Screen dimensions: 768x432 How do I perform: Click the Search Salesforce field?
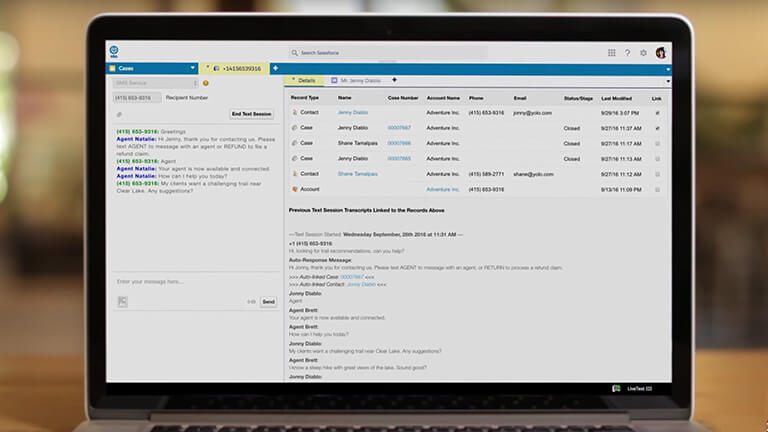[387, 53]
